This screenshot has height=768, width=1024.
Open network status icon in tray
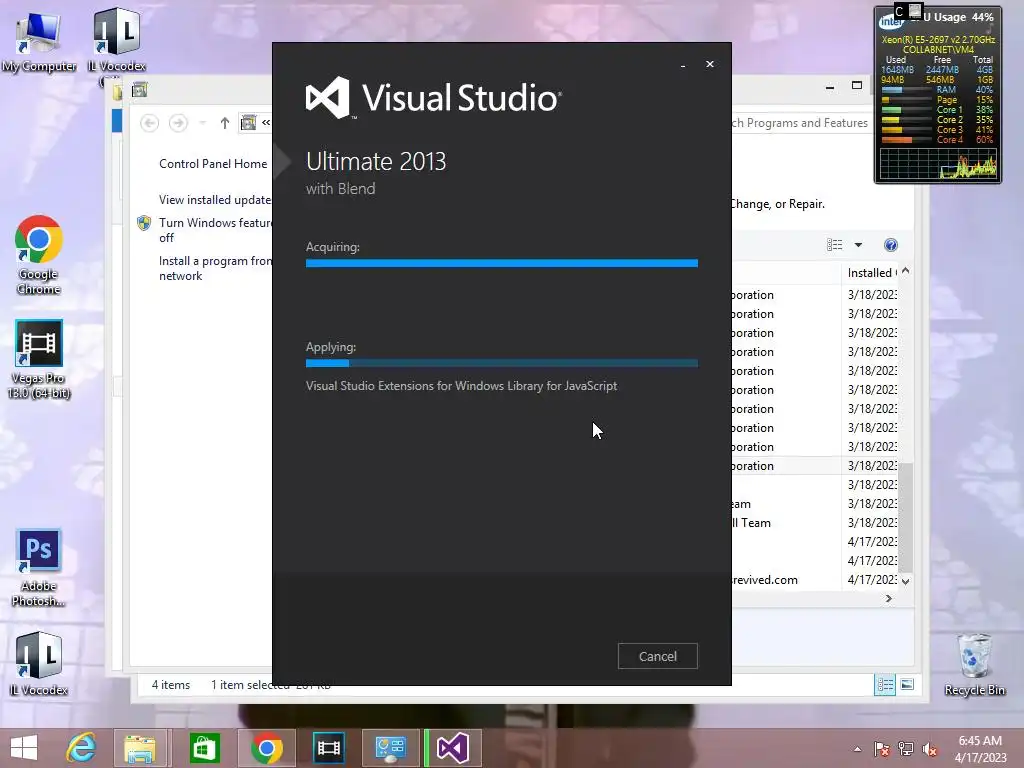point(906,749)
